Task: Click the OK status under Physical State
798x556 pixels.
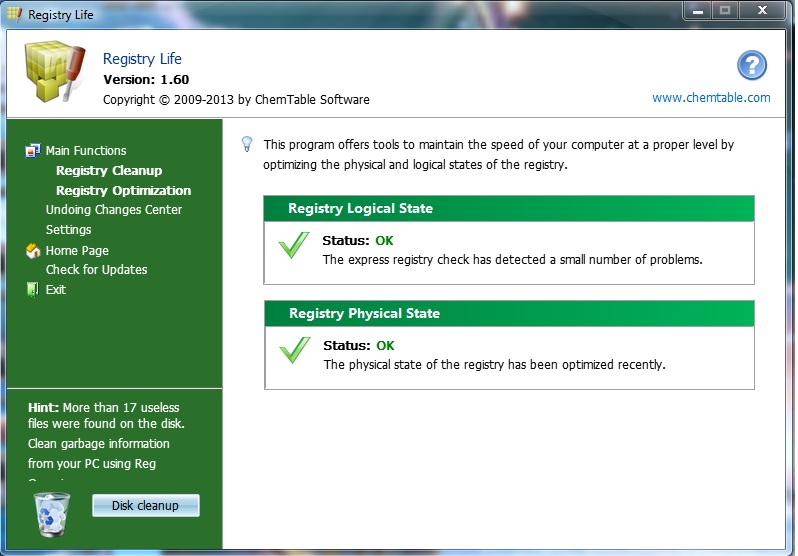Action: click(385, 346)
